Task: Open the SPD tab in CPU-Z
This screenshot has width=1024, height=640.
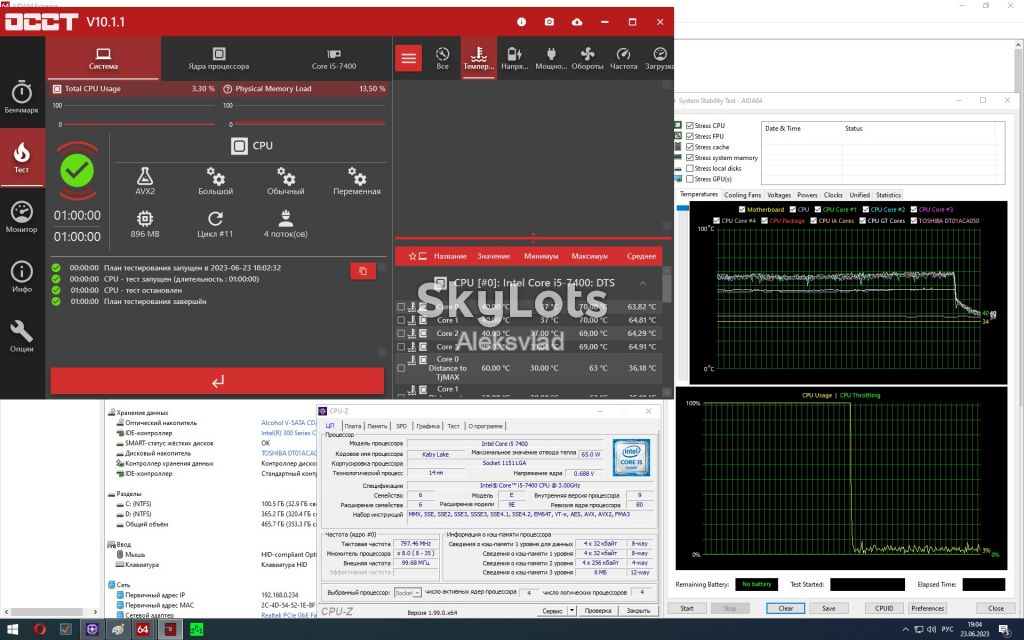Action: [401, 426]
